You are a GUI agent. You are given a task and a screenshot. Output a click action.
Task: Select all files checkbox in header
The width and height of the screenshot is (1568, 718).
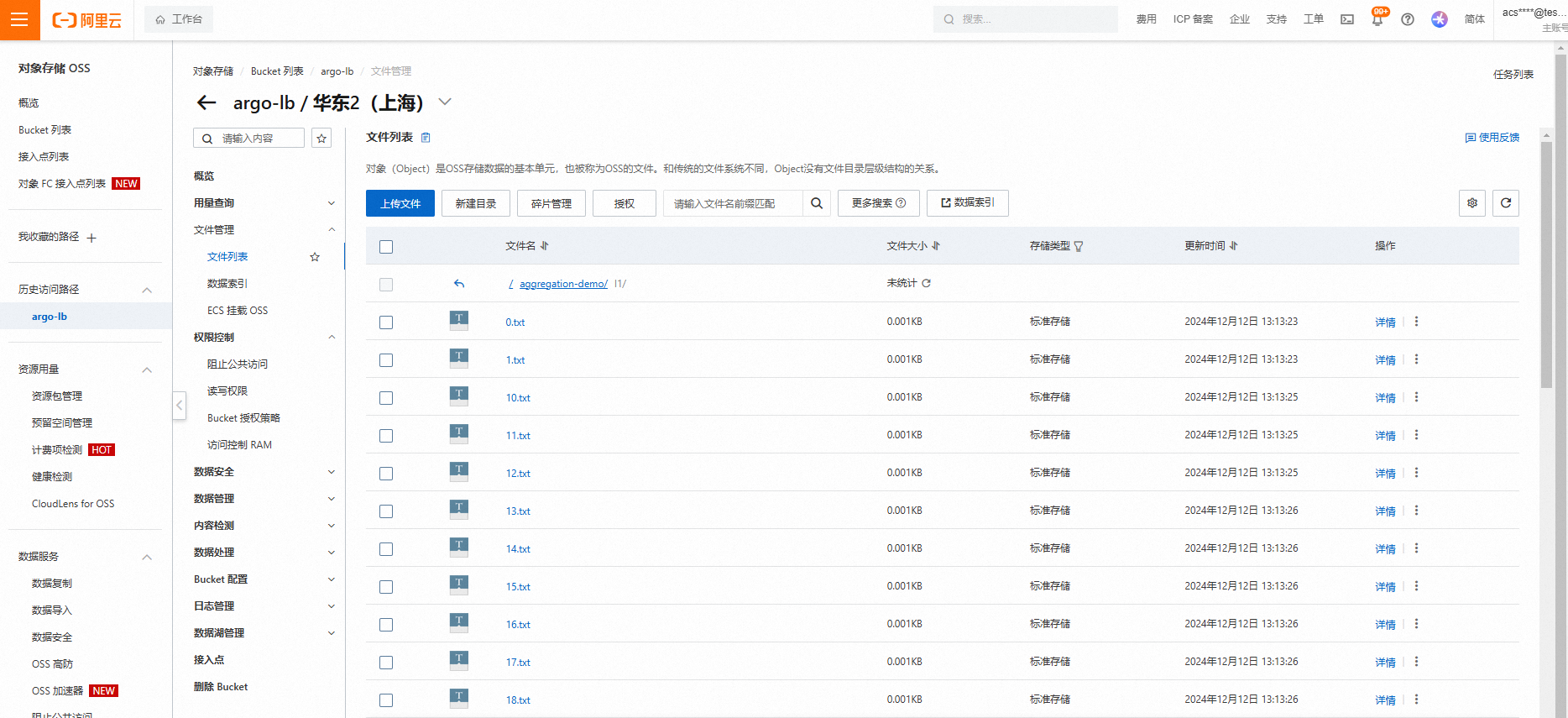coord(386,247)
